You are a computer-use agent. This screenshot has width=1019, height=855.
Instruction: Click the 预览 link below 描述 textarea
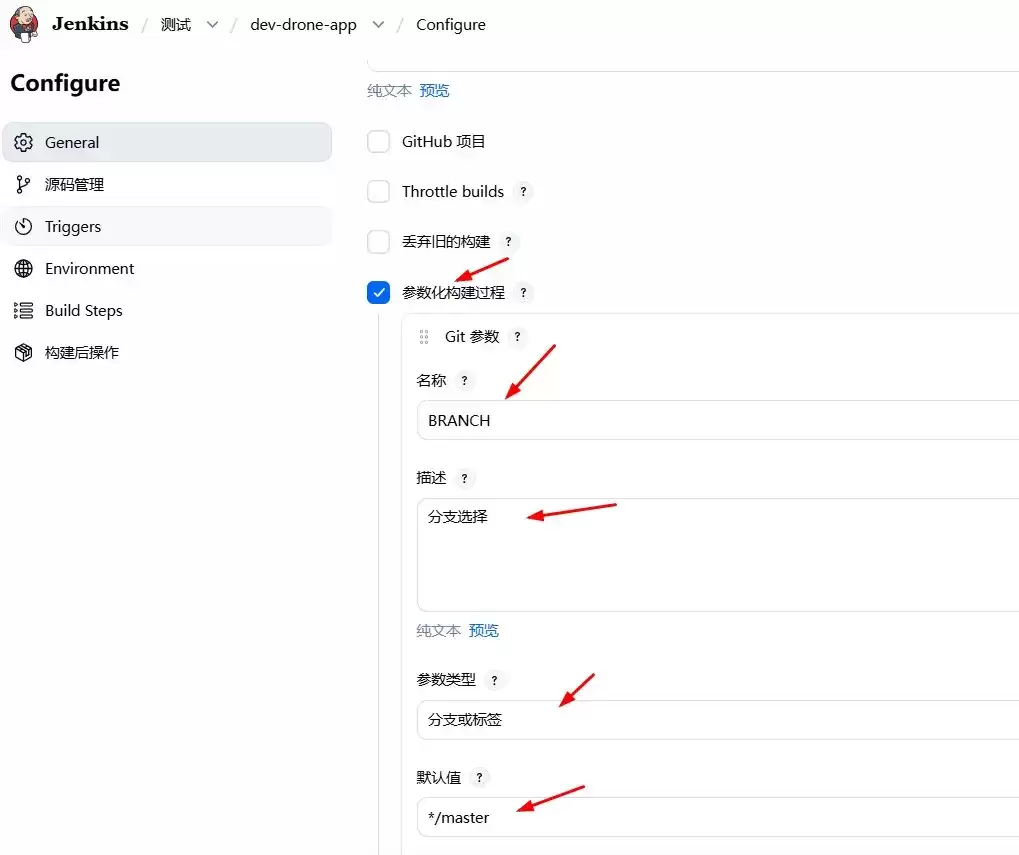pos(484,630)
